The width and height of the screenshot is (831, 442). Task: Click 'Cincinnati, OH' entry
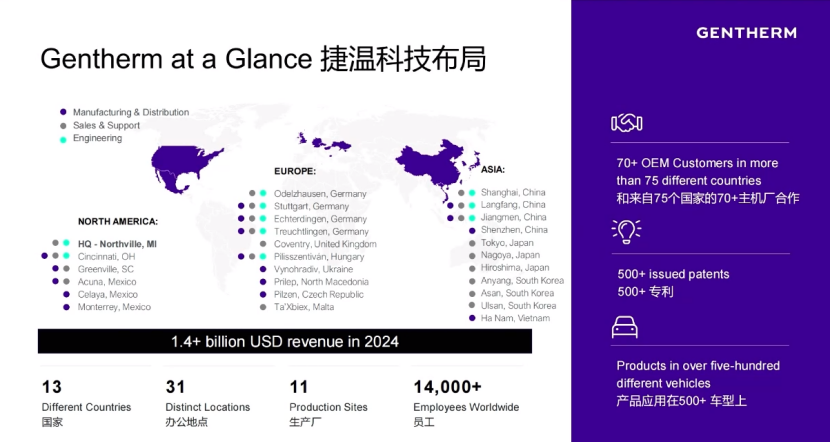coord(107,257)
